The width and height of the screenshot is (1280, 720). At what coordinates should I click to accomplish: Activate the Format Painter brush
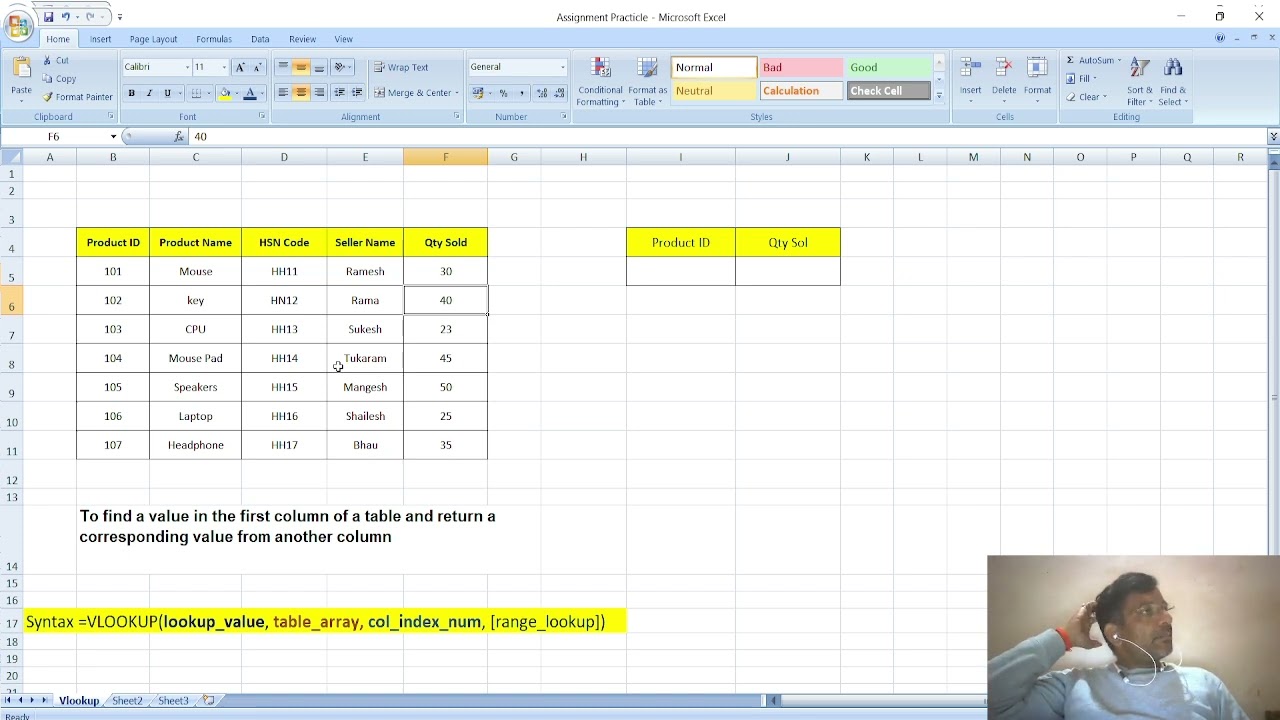coord(77,97)
